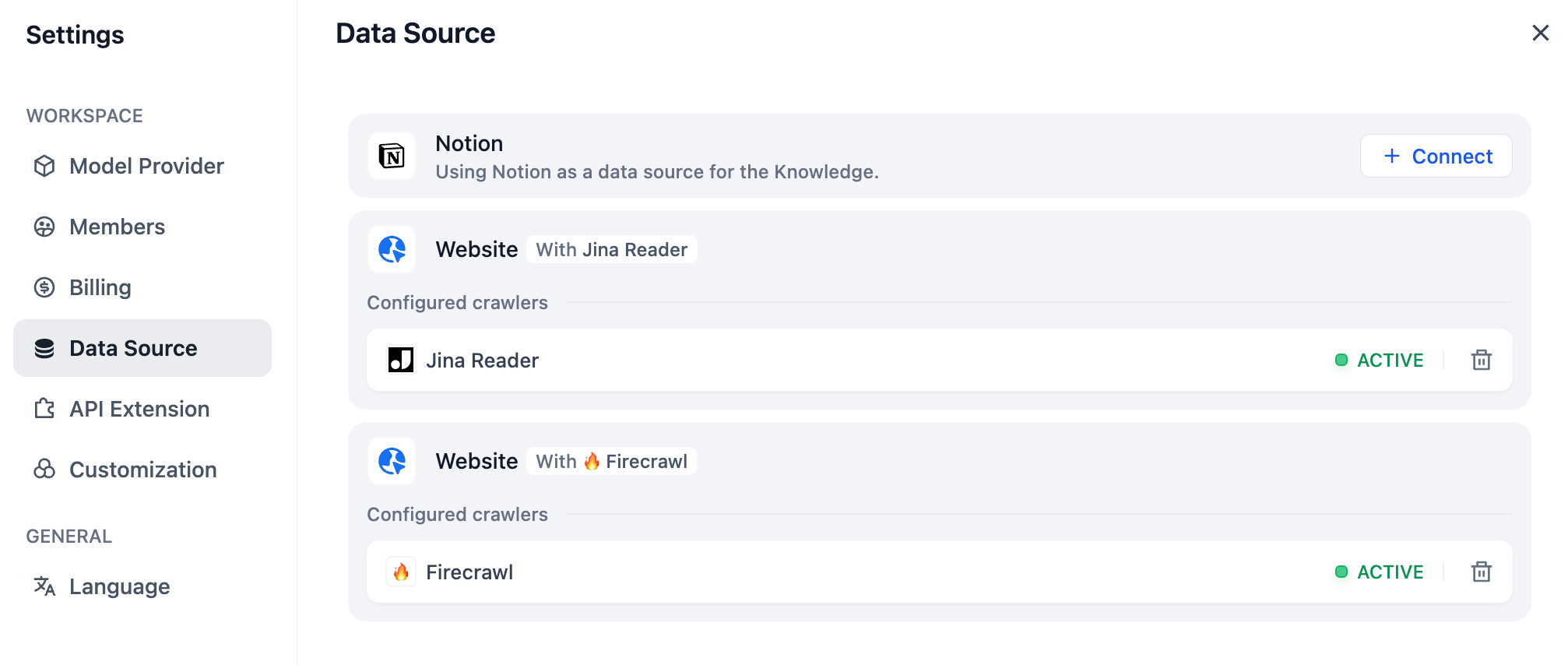Screen dimensions: 1568x665
Task: Click the Model Provider cube icon
Action: pyautogui.click(x=44, y=166)
